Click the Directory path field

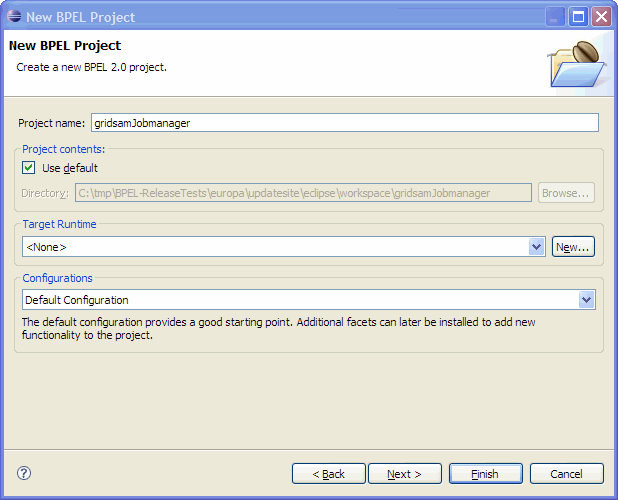(x=303, y=193)
